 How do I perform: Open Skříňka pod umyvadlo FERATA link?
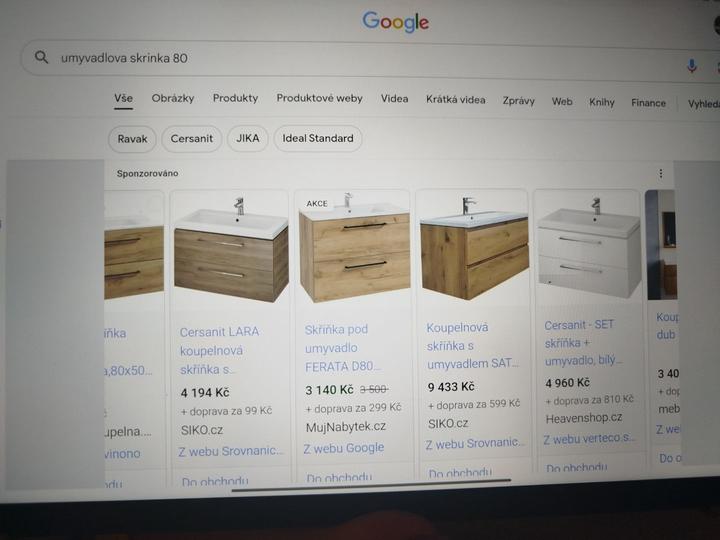(x=343, y=348)
